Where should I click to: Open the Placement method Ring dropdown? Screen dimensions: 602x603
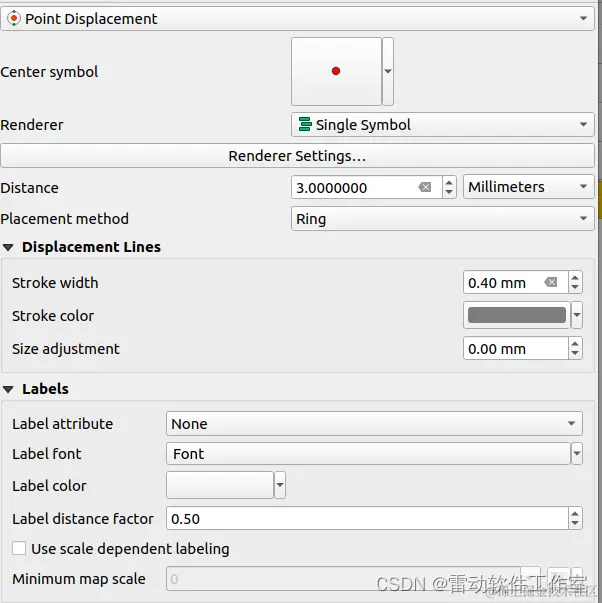point(443,218)
